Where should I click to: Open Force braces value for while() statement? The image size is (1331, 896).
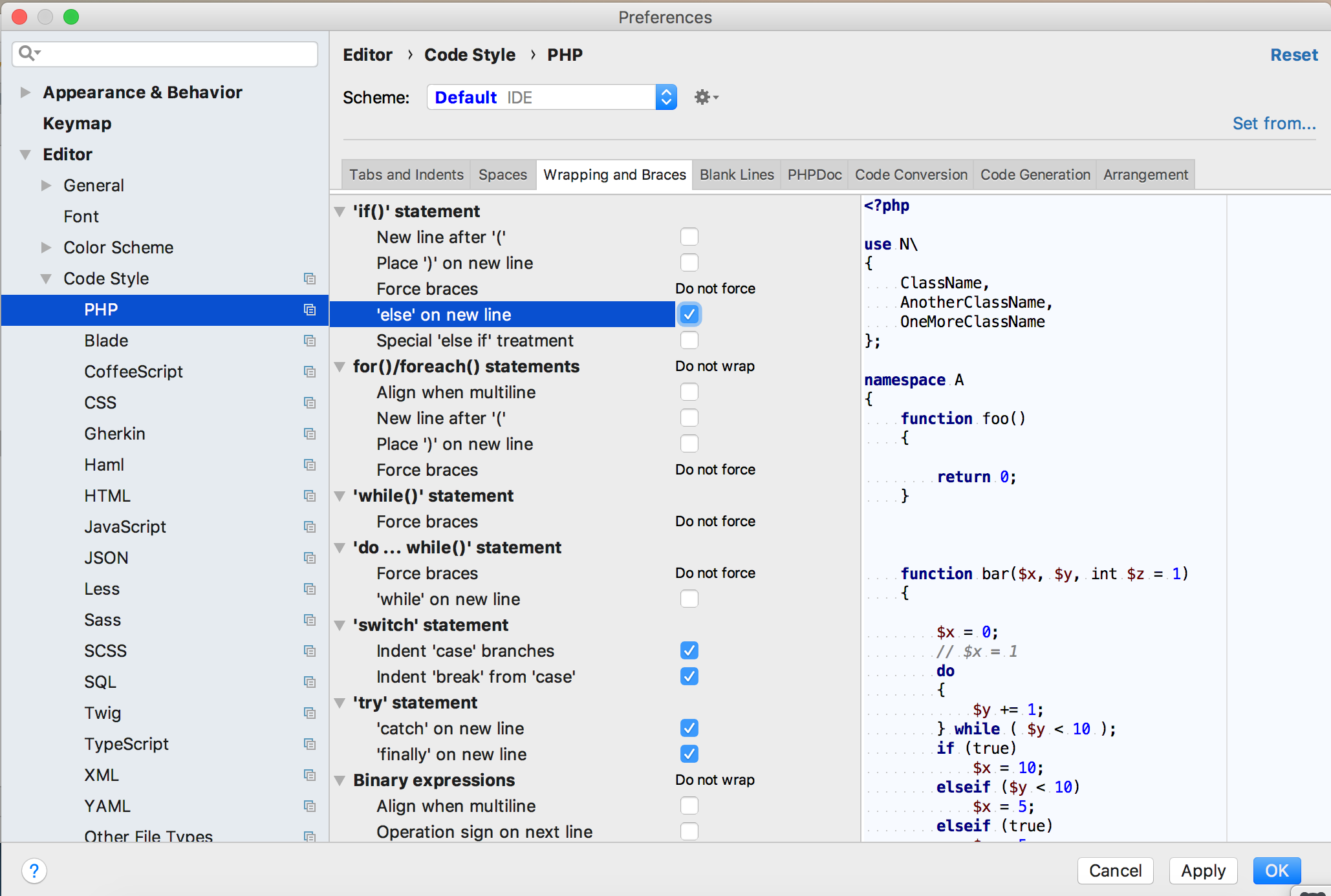click(715, 522)
